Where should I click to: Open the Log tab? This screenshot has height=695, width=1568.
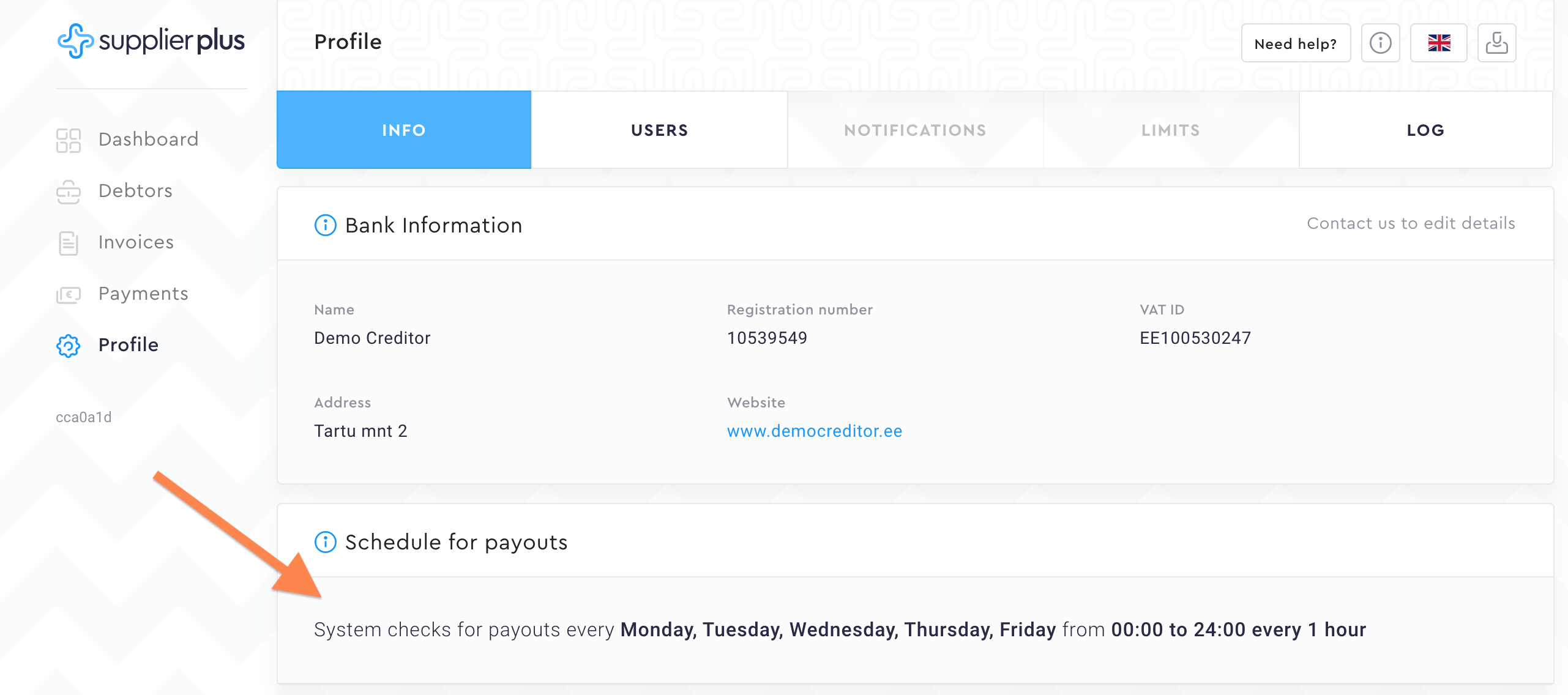[x=1425, y=130]
